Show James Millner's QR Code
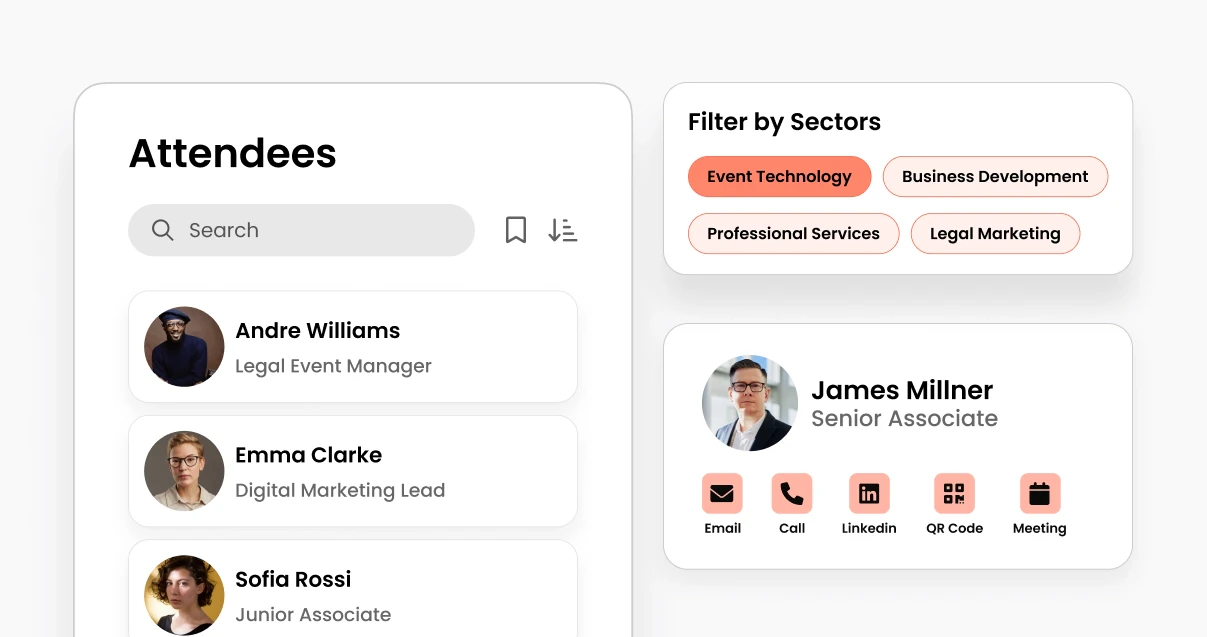This screenshot has width=1207, height=637. coord(954,493)
